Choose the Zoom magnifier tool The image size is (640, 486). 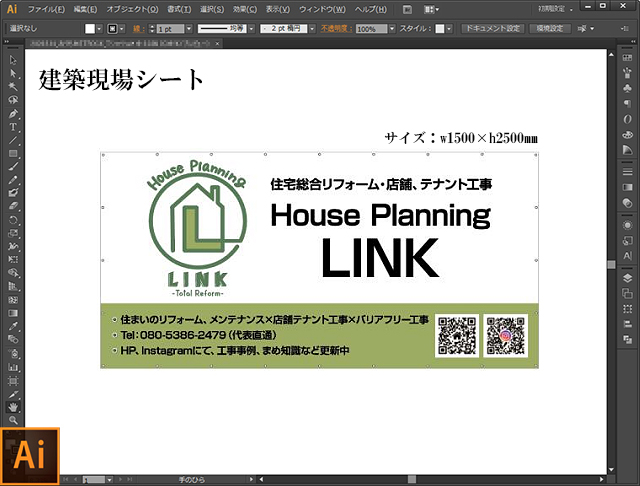13,420
